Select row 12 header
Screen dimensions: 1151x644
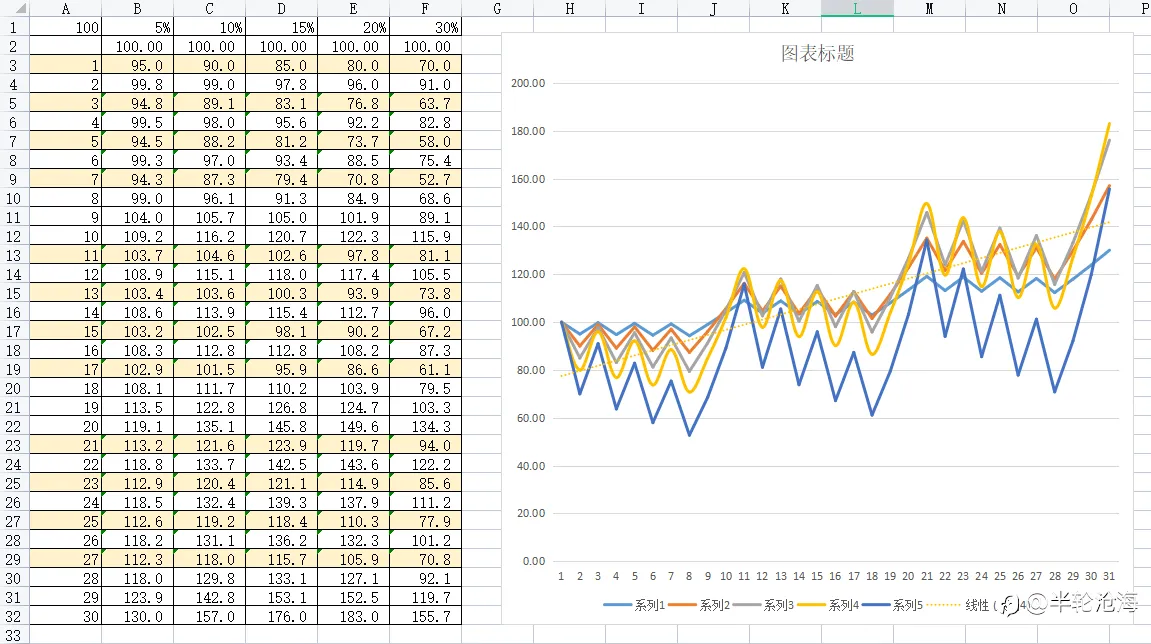pos(14,236)
